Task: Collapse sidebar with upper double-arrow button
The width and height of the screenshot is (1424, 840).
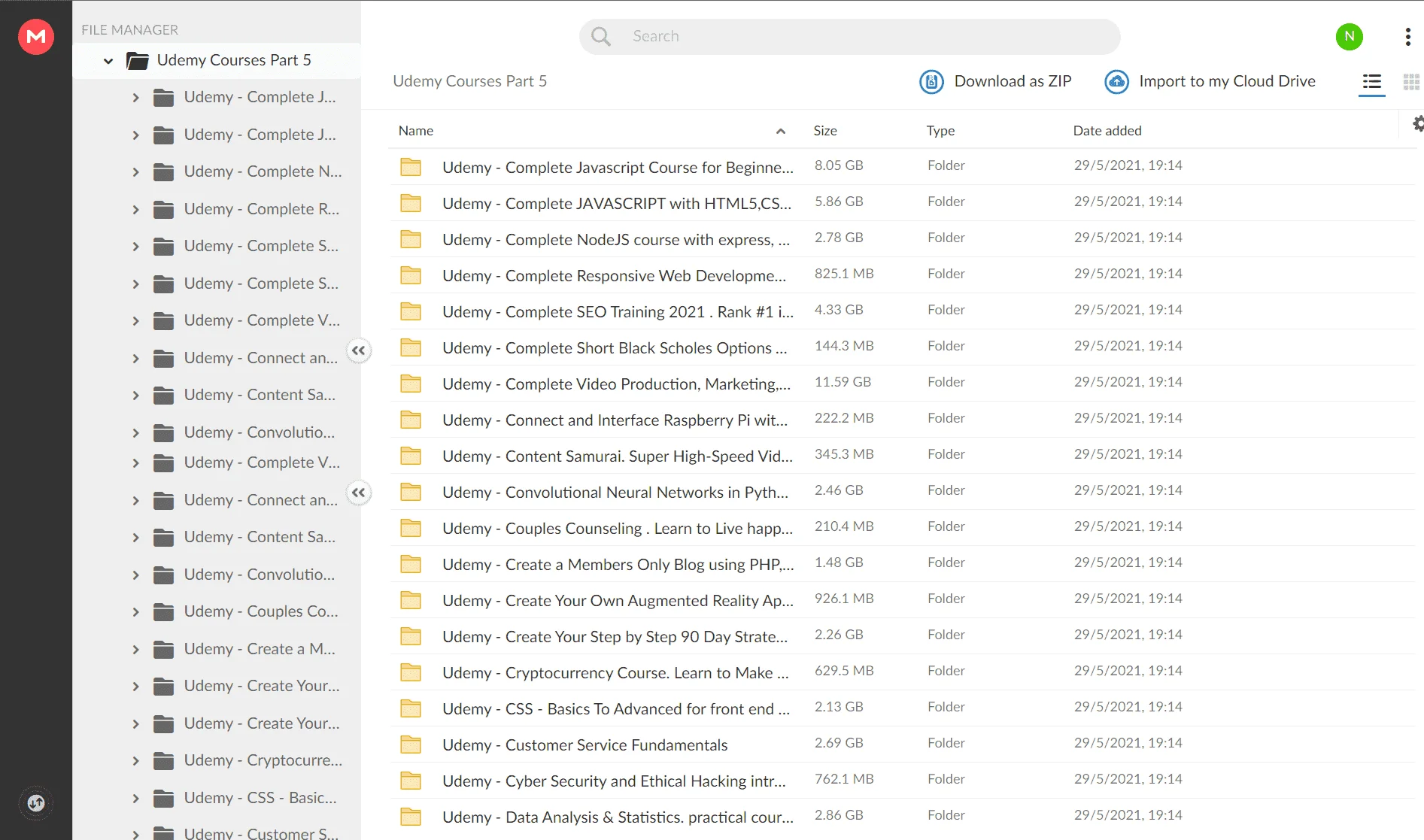Action: (359, 350)
